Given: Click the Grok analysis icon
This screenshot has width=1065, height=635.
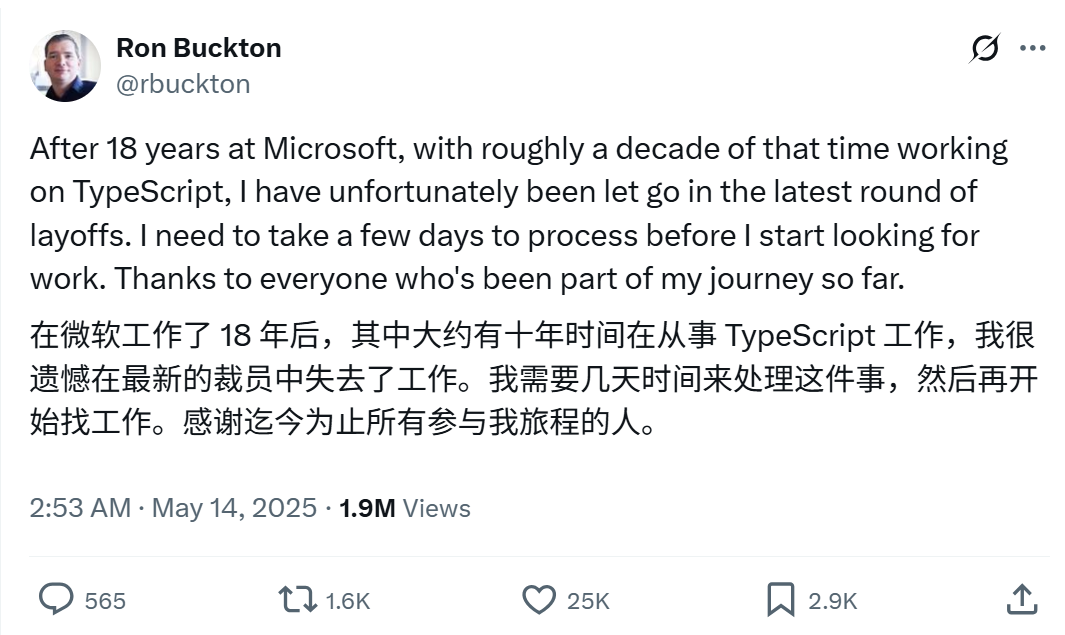Looking at the screenshot, I should point(986,47).
